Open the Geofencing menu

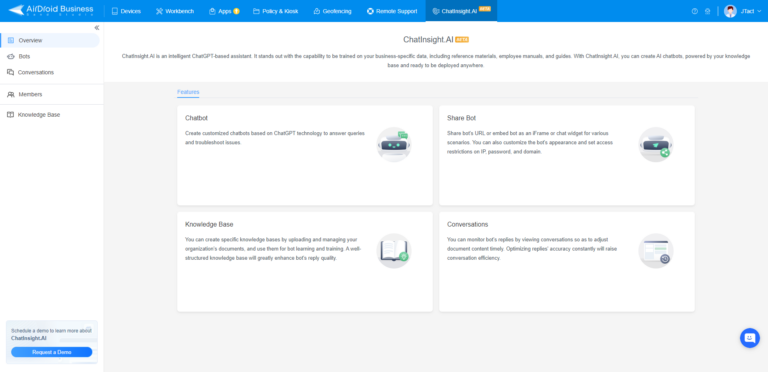332,11
